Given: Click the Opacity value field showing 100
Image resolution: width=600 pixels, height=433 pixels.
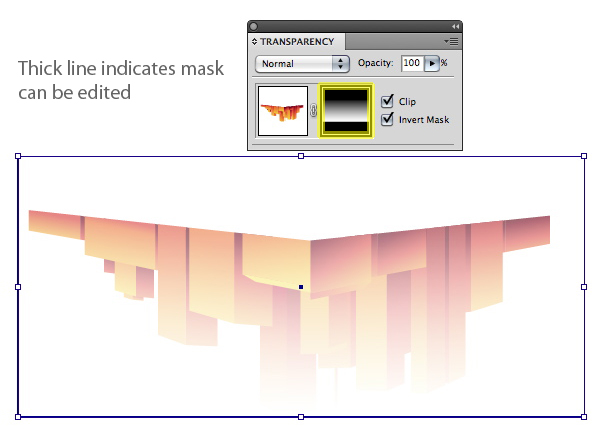Looking at the screenshot, I should 412,63.
